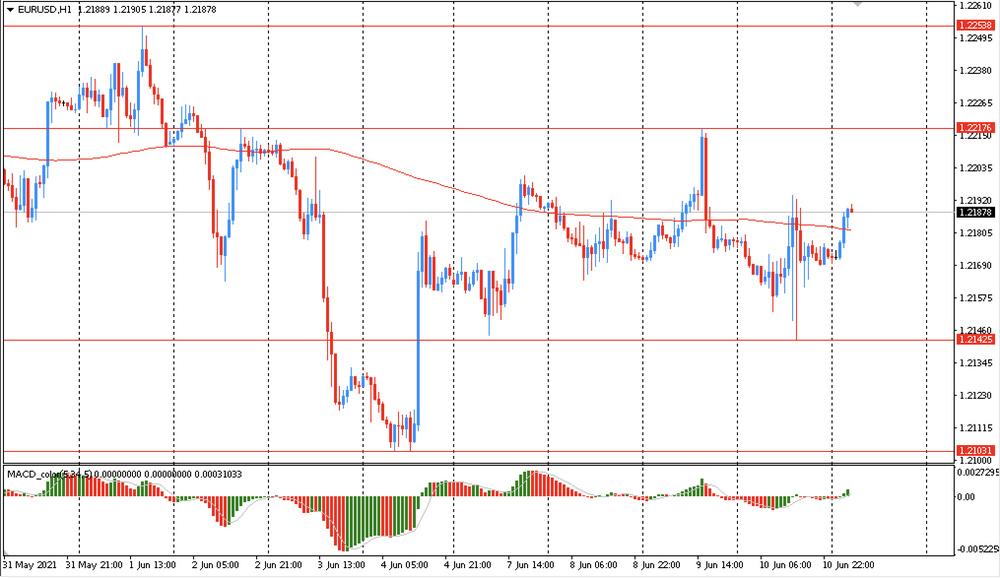
Task: Click the 8 Jun 06:00 time label
Action: point(594,565)
